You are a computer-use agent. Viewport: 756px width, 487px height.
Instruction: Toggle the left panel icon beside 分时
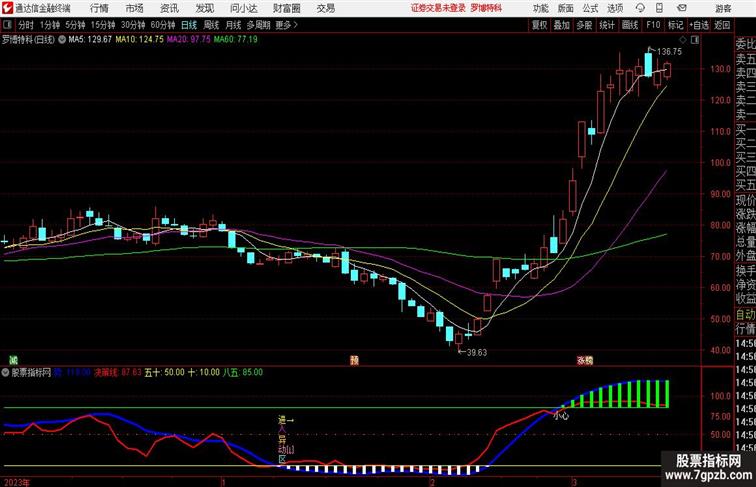7,25
